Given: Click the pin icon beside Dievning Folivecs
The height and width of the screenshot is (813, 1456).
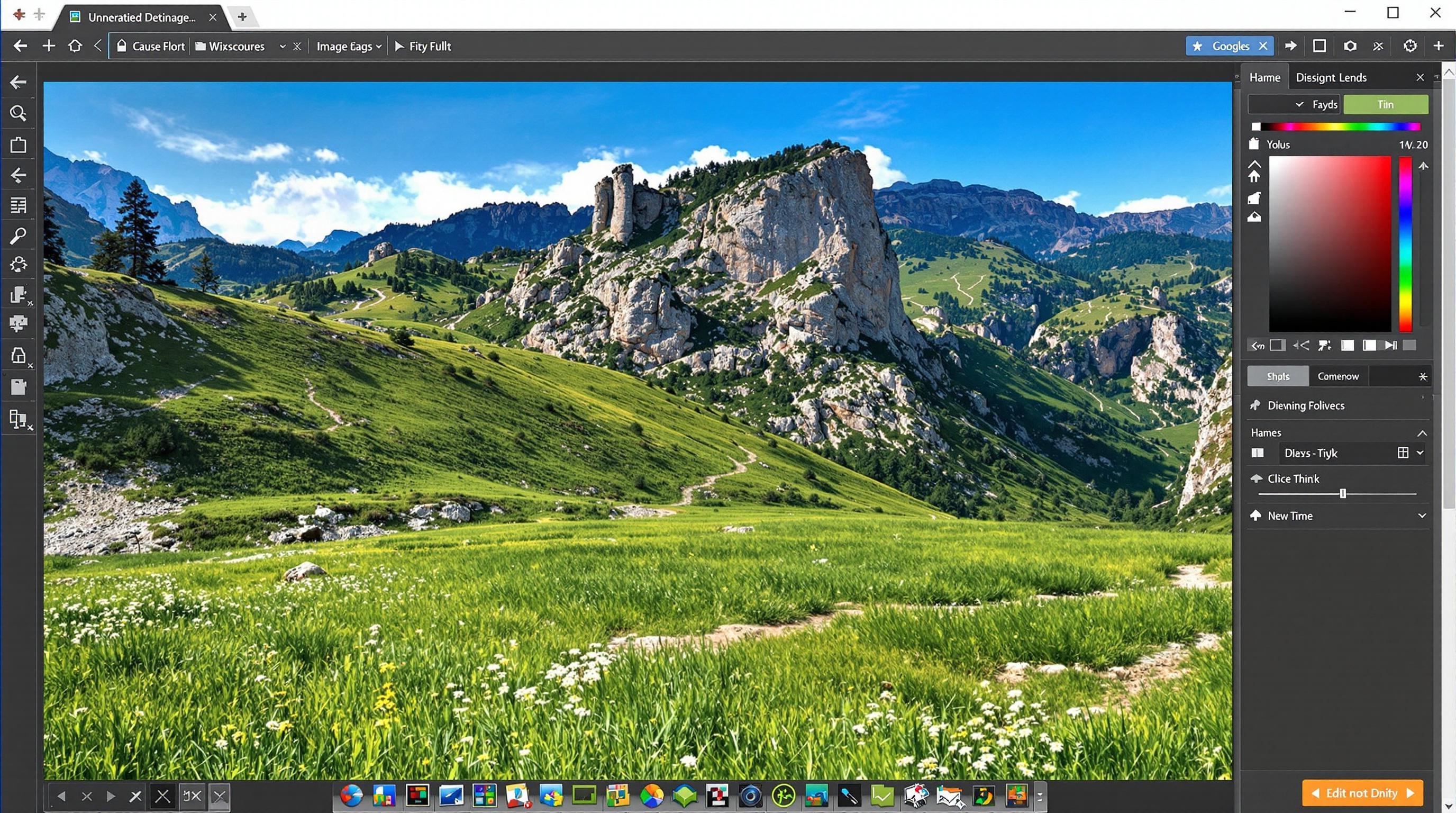Looking at the screenshot, I should [x=1255, y=405].
